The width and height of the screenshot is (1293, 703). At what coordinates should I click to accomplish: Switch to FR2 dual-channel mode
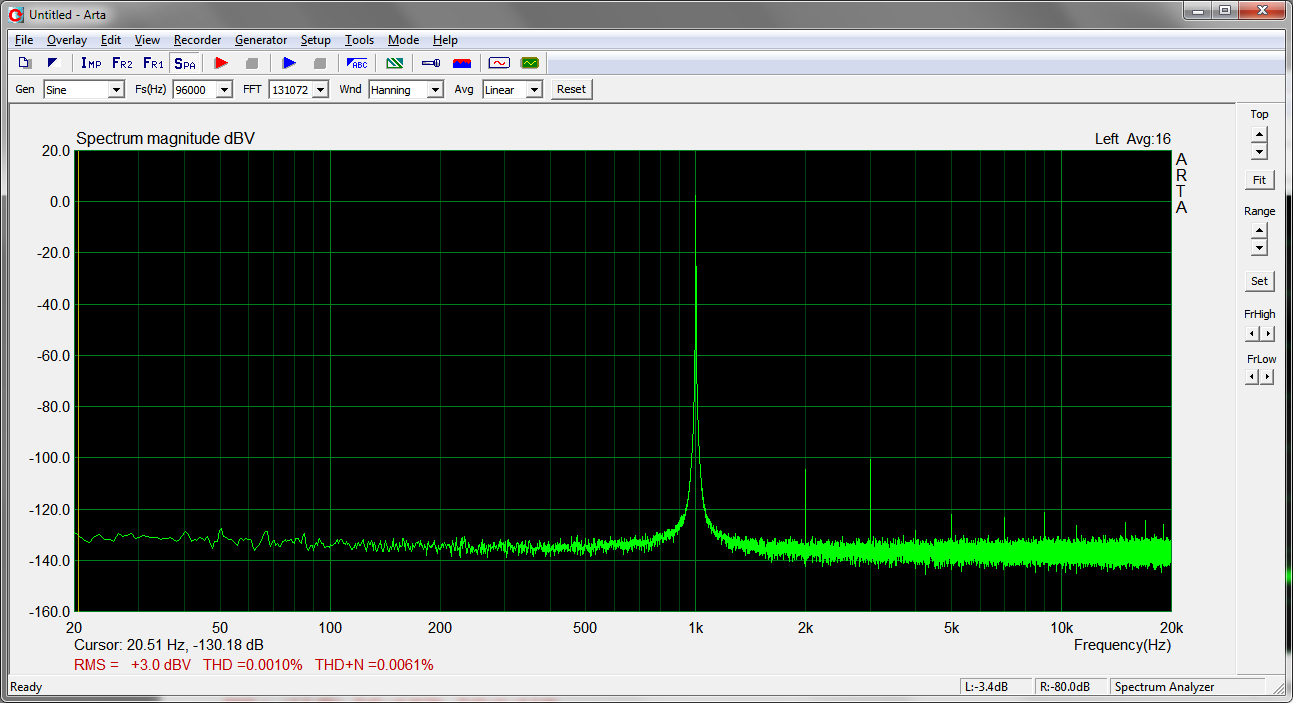pos(122,63)
